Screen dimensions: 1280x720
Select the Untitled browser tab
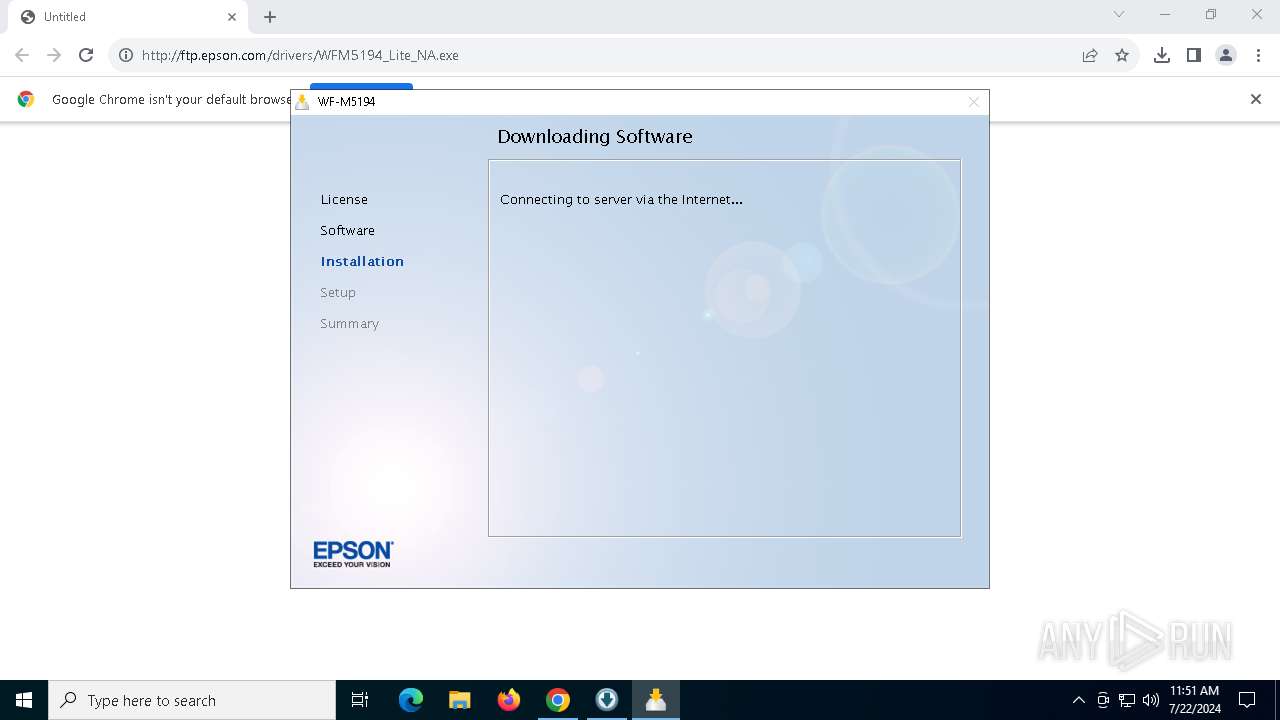click(126, 17)
